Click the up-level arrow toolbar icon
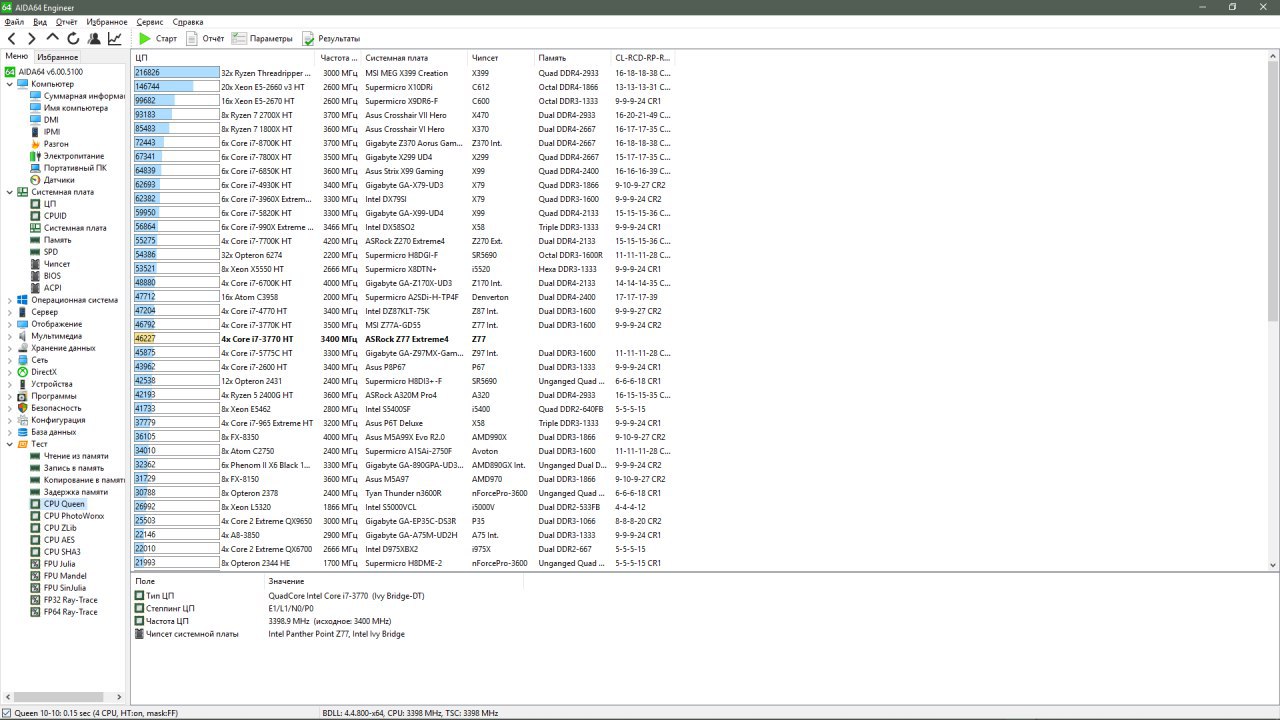Image resolution: width=1280 pixels, height=720 pixels. (53, 38)
